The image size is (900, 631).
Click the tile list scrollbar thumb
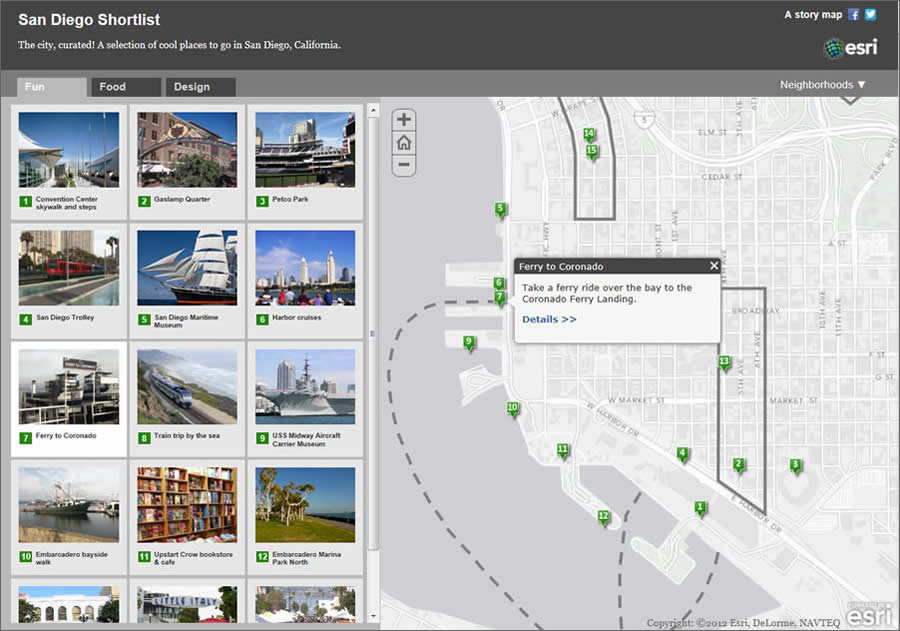click(373, 334)
